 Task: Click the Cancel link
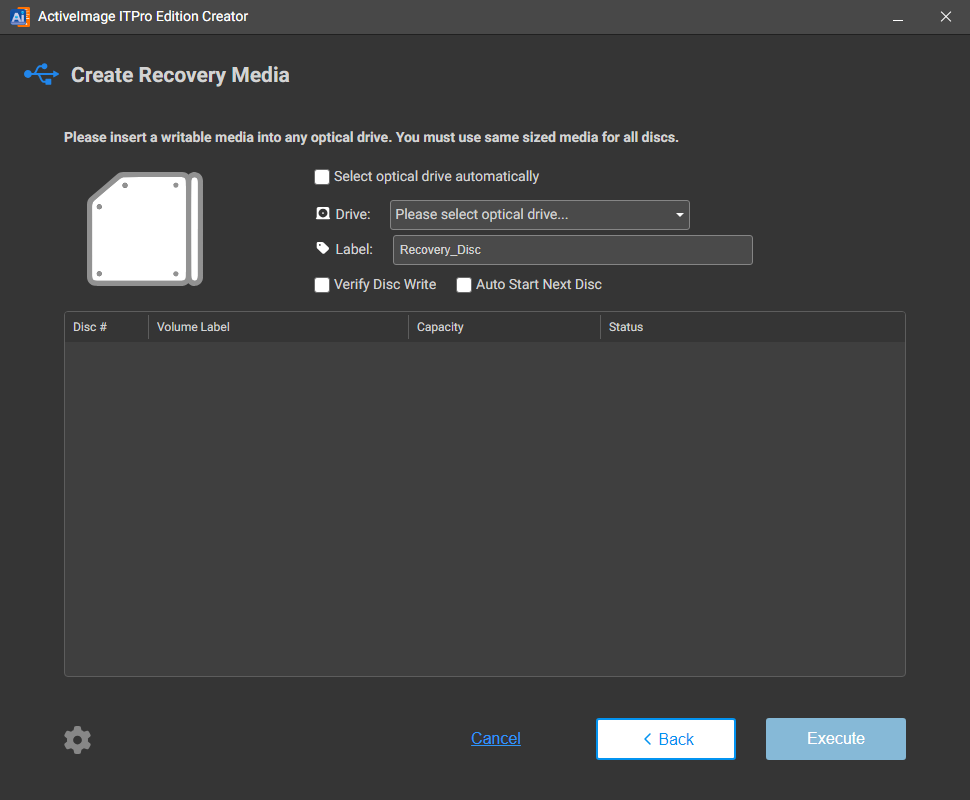coord(496,739)
